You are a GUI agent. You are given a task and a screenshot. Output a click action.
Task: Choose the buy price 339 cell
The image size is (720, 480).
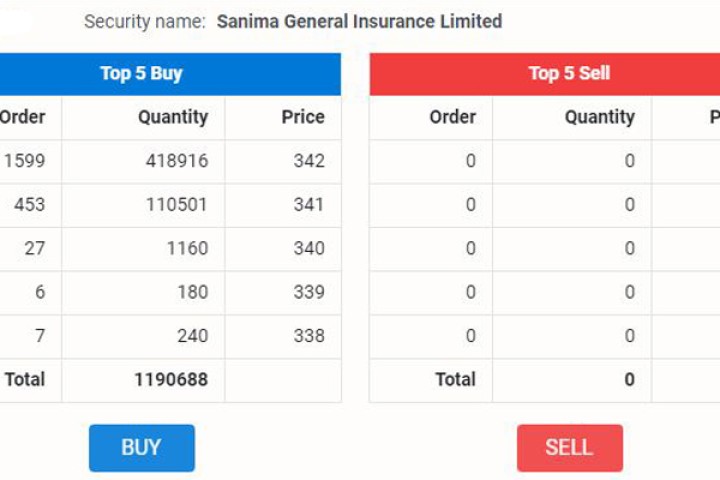coord(308,292)
